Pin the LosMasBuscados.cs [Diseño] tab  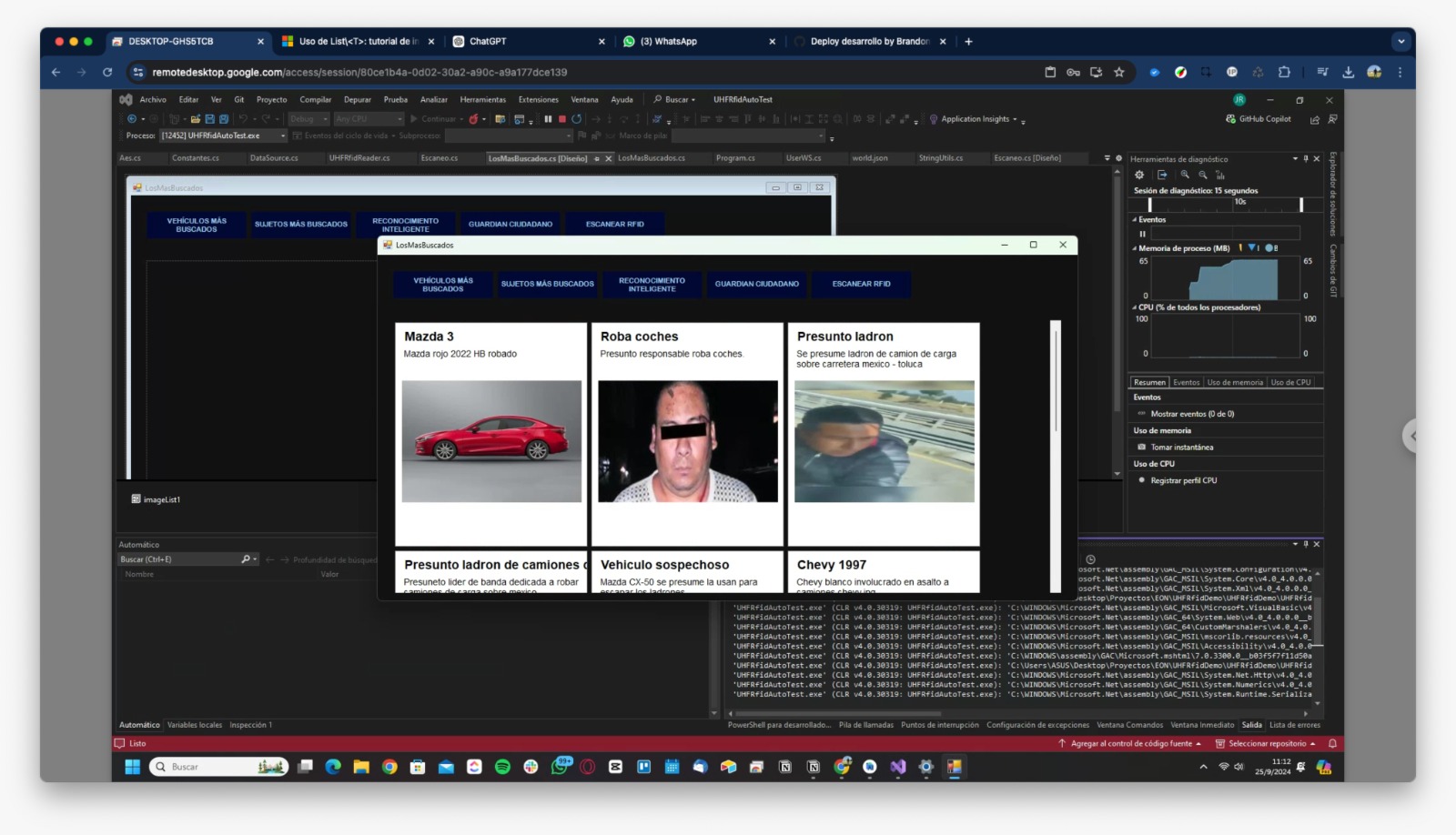[597, 158]
